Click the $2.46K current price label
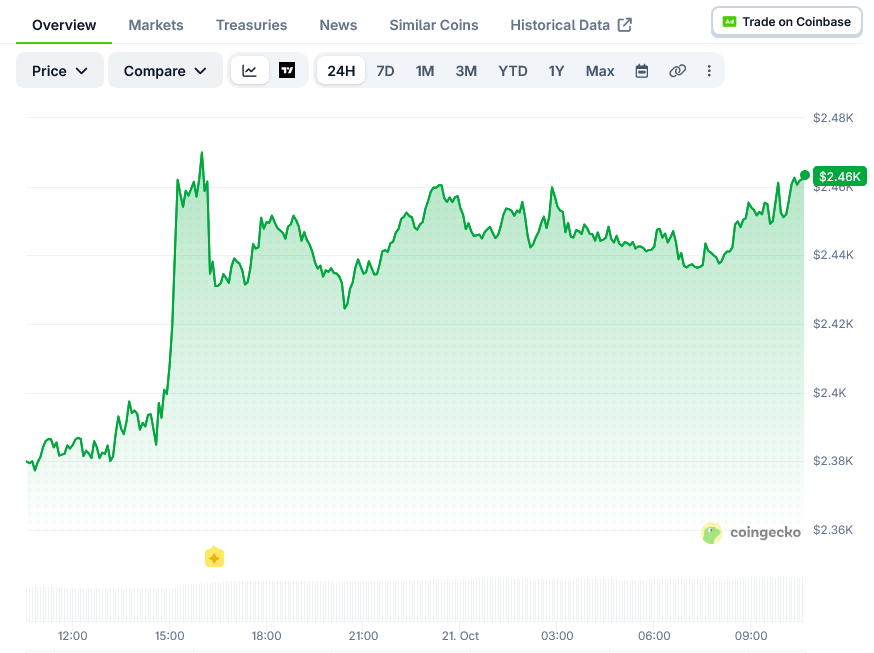The image size is (874, 653). tap(839, 177)
